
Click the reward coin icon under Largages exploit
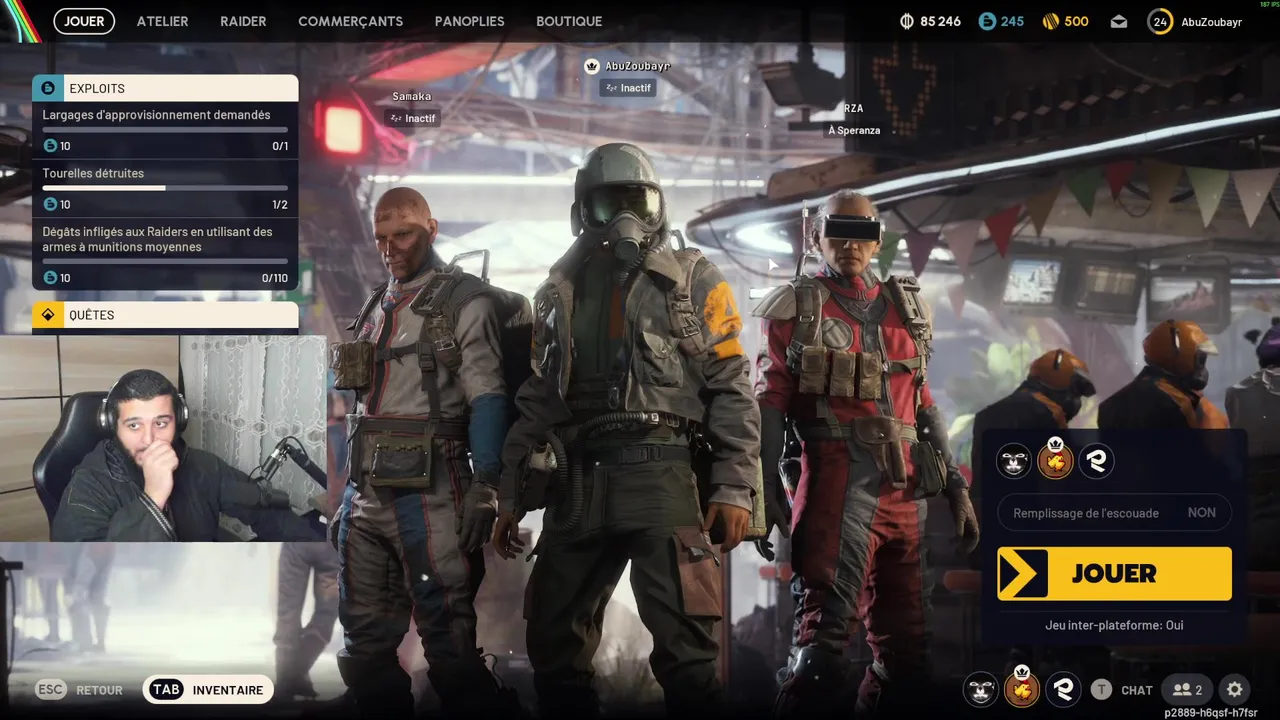pyautogui.click(x=50, y=146)
